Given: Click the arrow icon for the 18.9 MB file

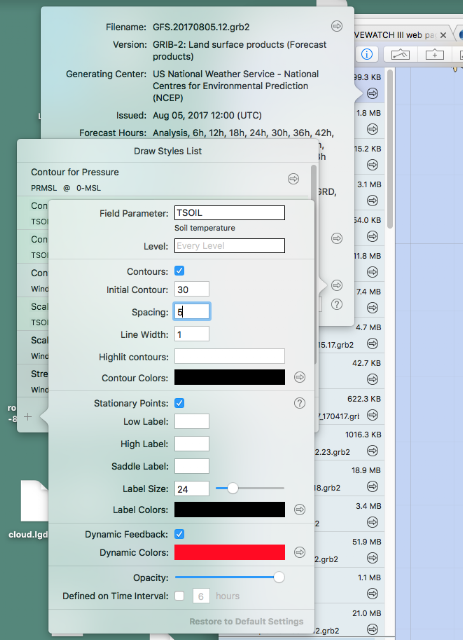Looking at the screenshot, I should click(x=372, y=487).
